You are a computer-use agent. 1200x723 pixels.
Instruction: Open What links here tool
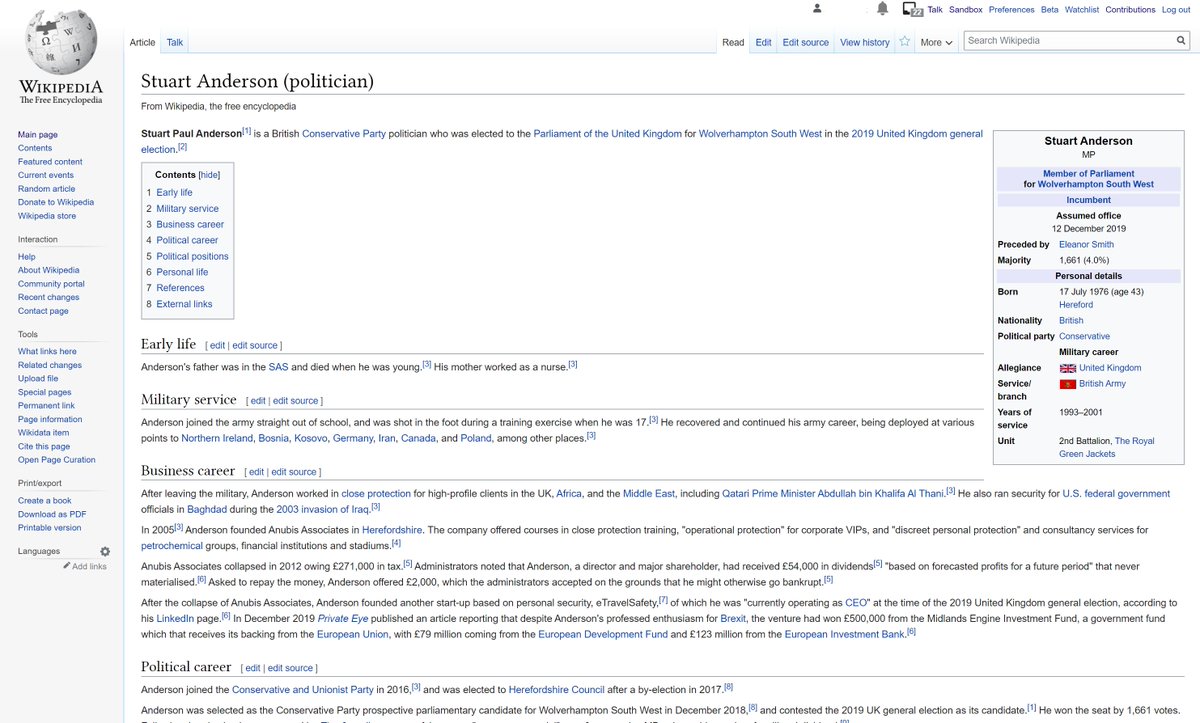47,351
